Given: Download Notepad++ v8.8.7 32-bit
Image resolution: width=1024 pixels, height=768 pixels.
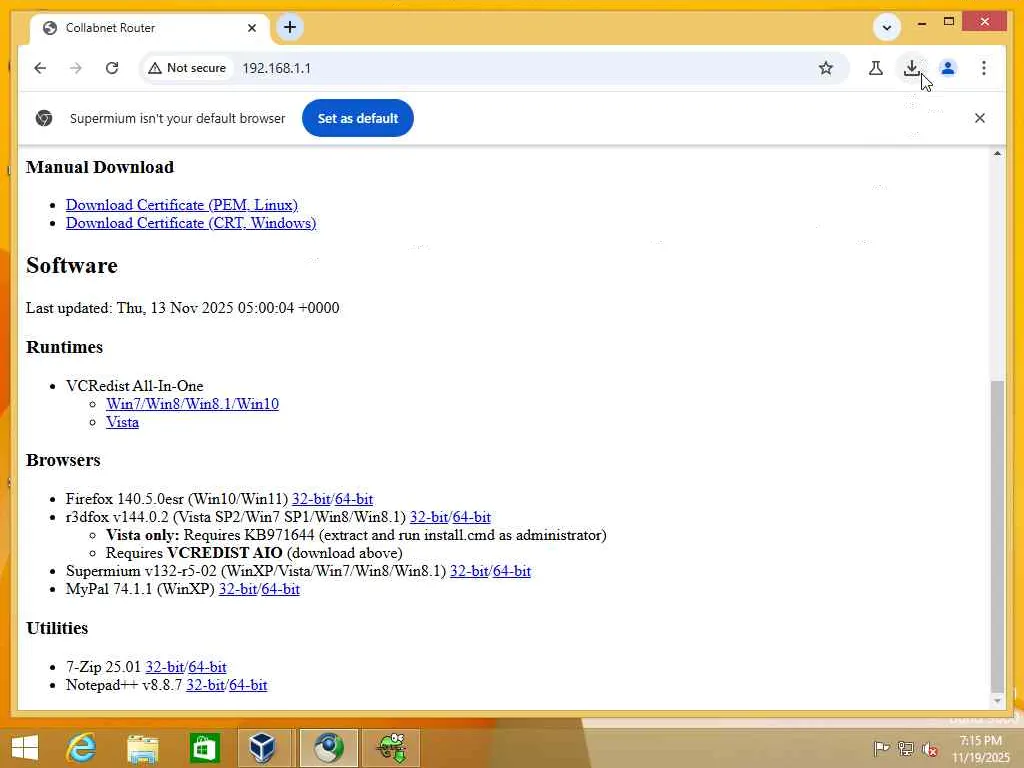Looking at the screenshot, I should tap(205, 685).
